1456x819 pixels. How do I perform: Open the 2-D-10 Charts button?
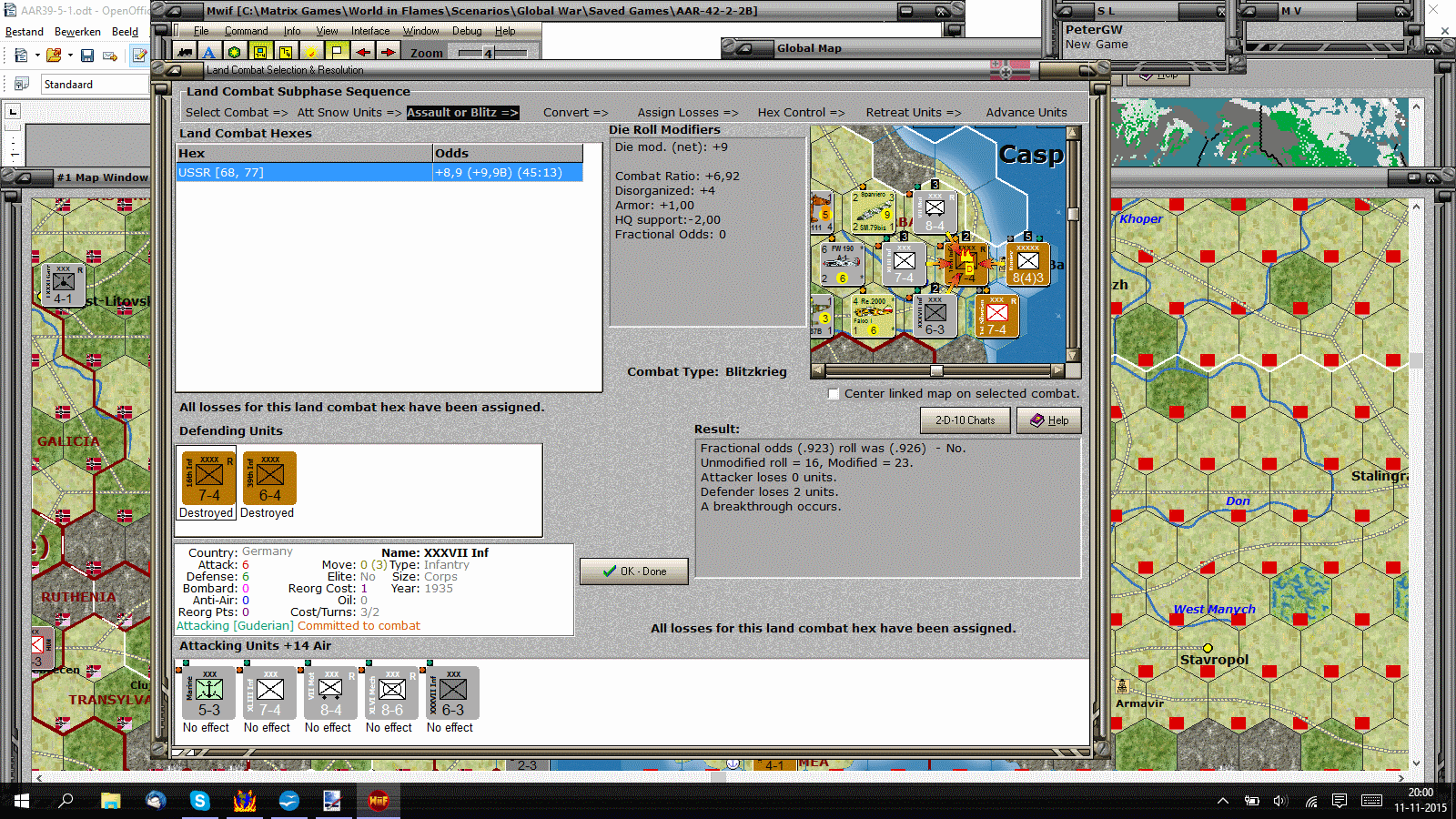(x=966, y=420)
